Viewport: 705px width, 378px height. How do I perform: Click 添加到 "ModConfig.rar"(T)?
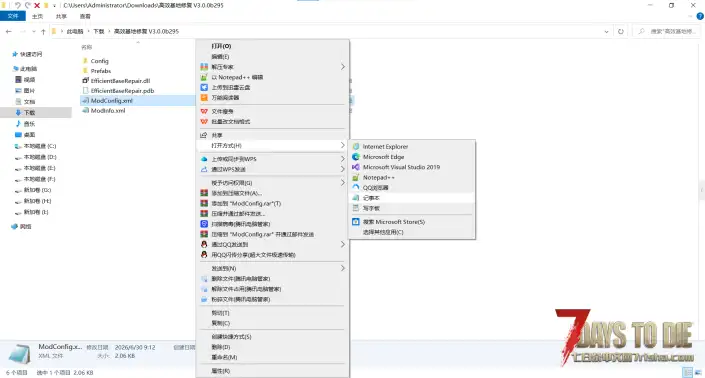click(272, 204)
